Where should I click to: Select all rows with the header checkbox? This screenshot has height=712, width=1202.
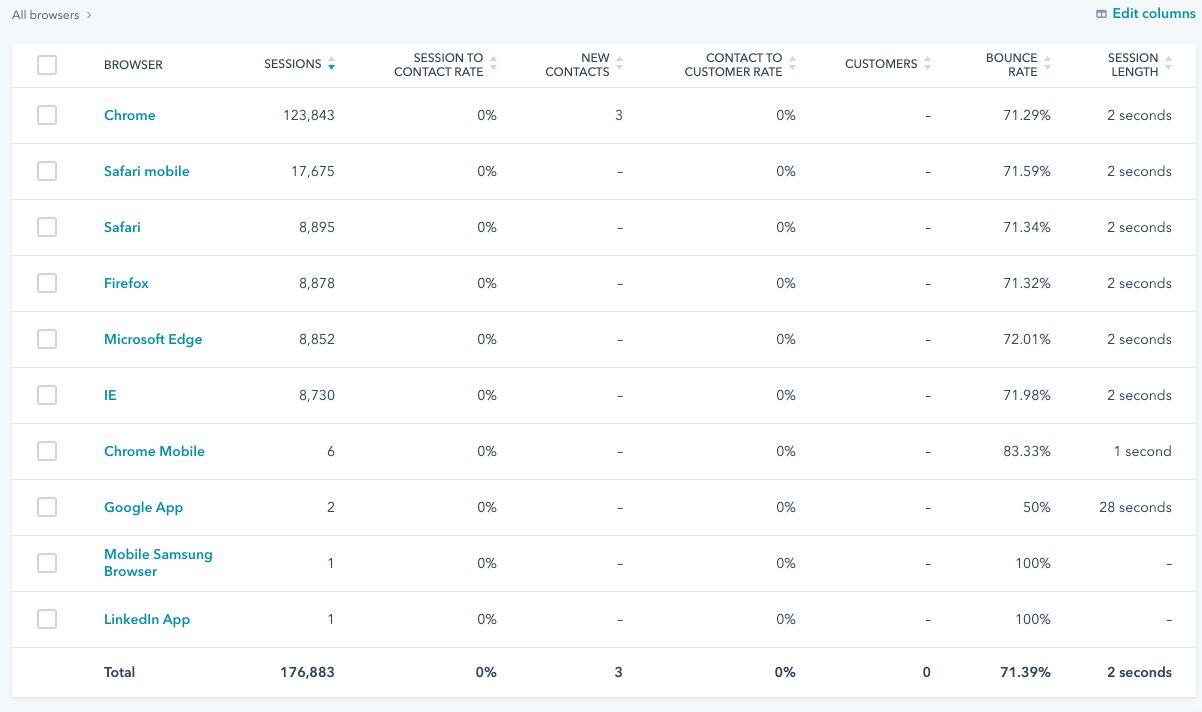click(x=47, y=63)
